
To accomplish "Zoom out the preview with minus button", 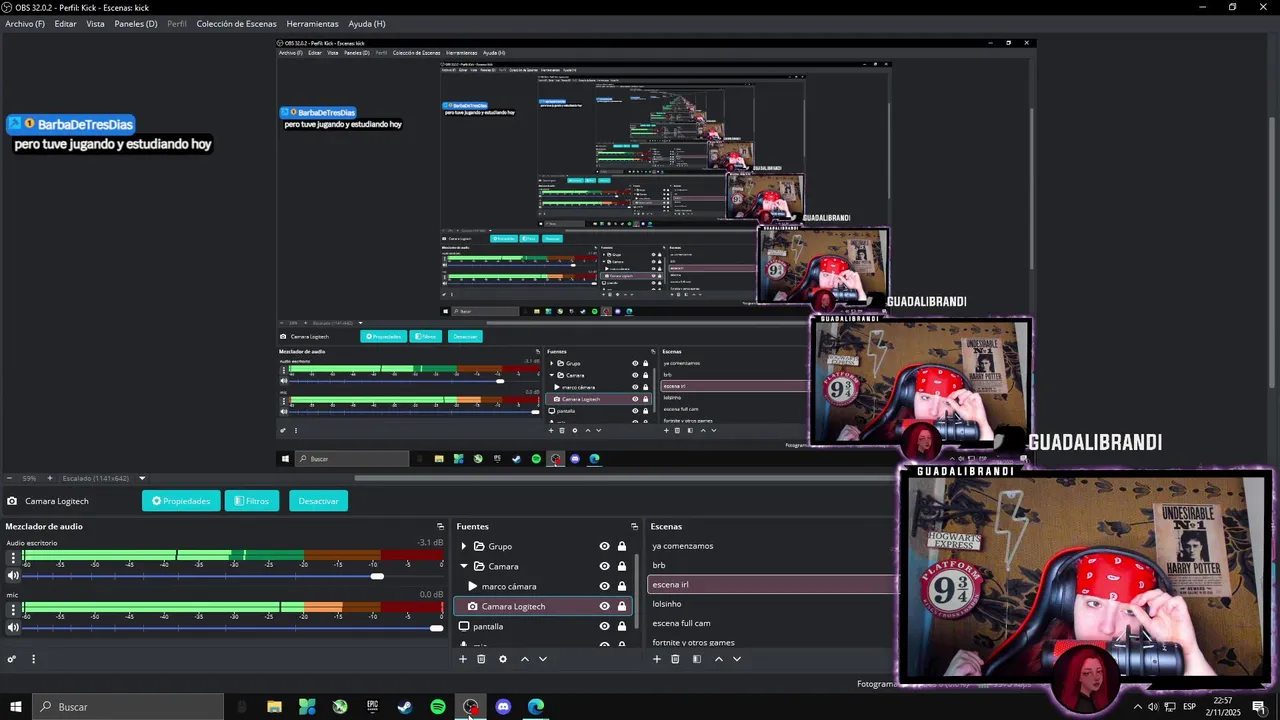I will pos(9,478).
